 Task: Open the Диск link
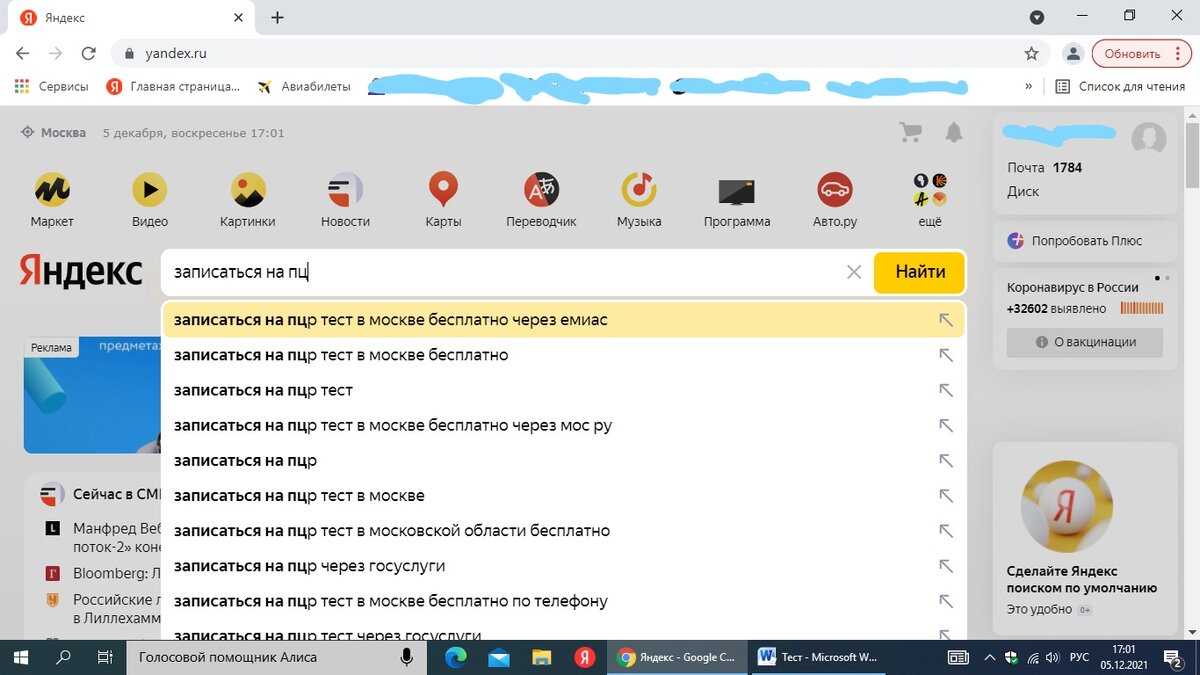pos(1023,191)
